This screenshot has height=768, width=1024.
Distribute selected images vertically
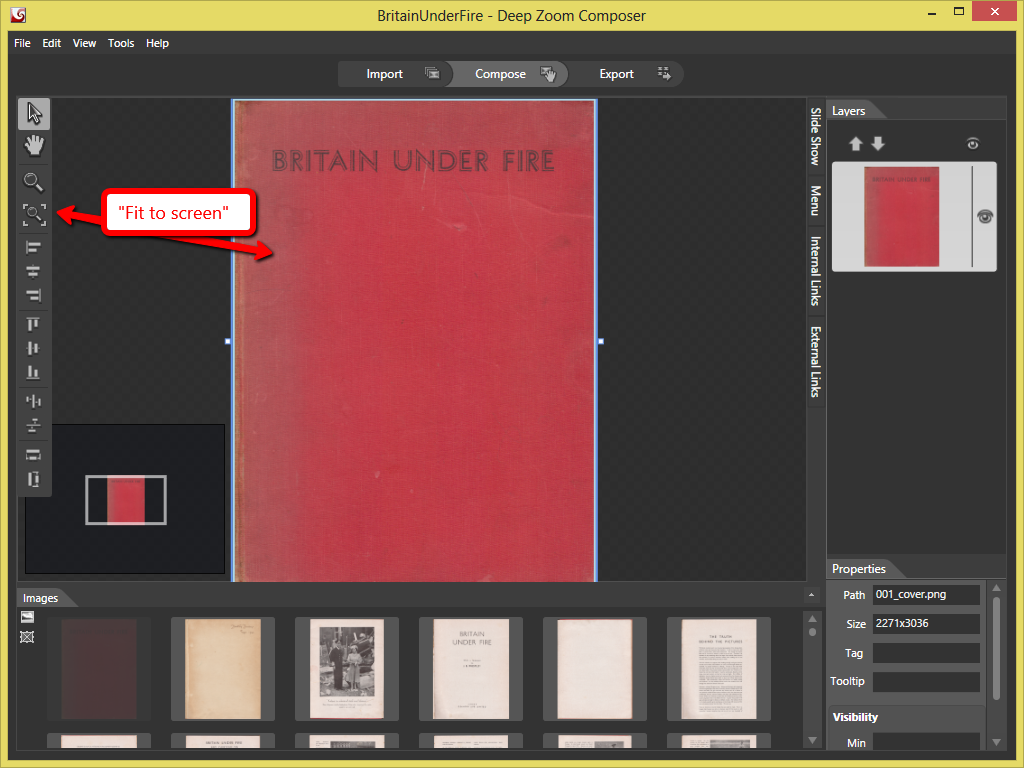point(33,426)
